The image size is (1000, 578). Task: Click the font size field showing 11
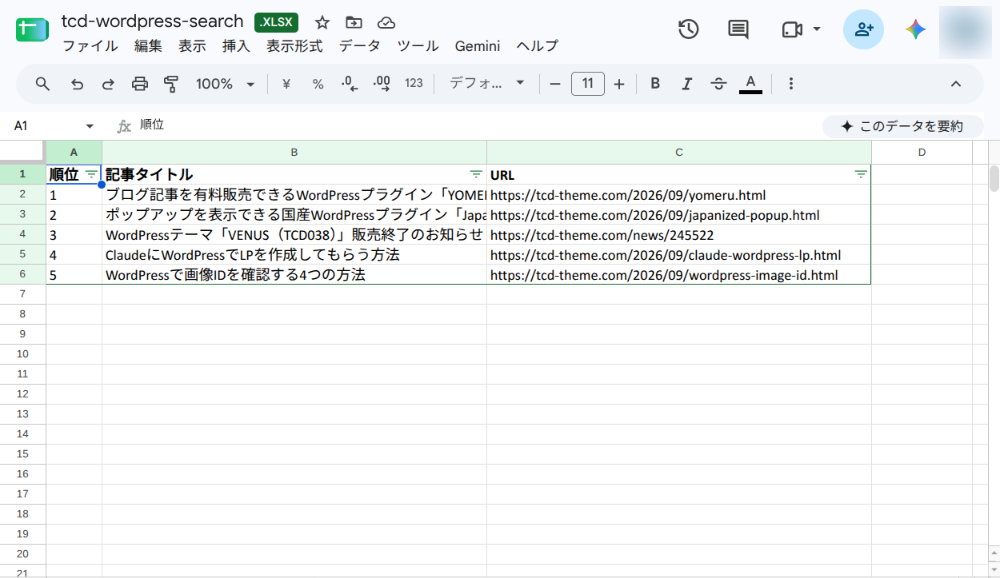click(587, 84)
